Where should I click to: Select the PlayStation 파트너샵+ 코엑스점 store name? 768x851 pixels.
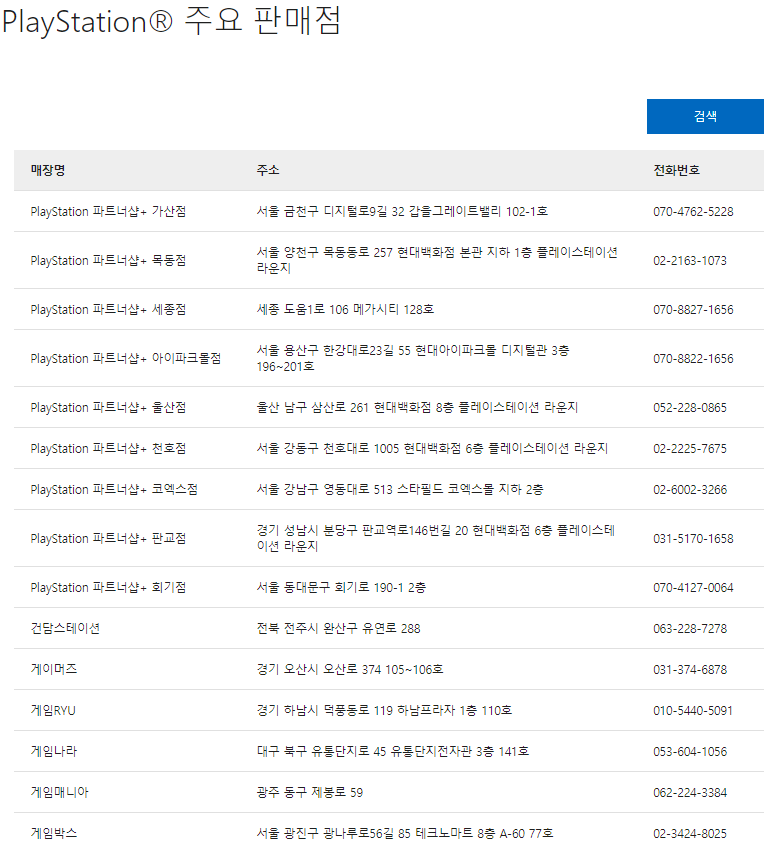click(114, 490)
